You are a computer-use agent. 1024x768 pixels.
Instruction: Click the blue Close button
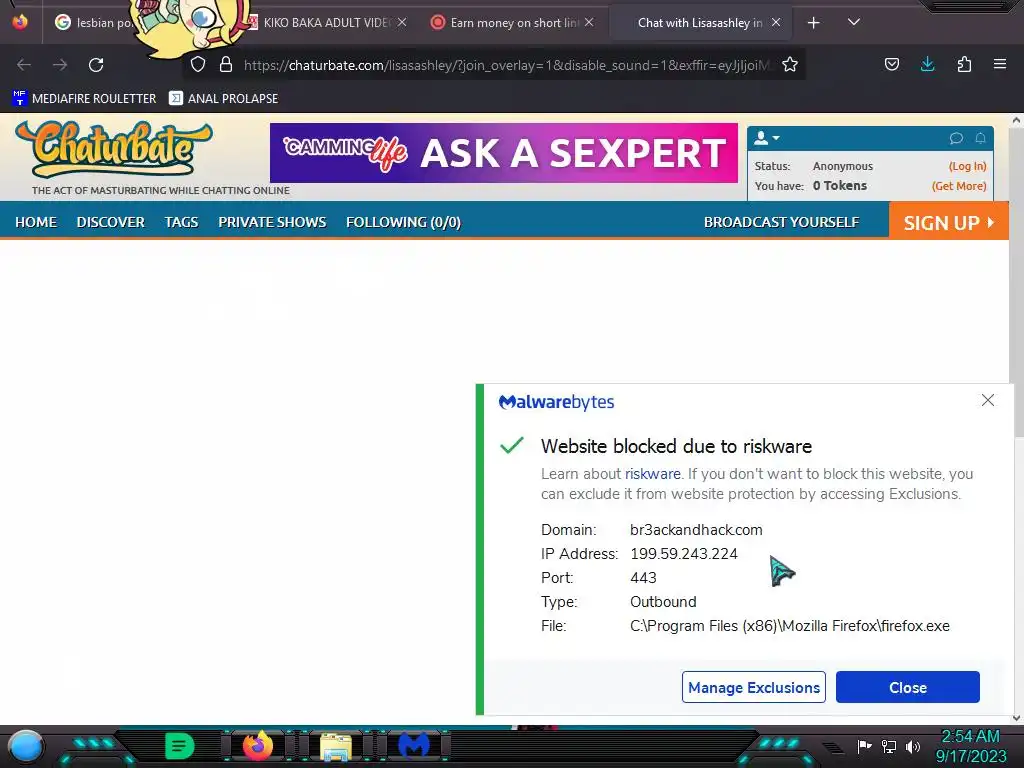[x=908, y=687]
